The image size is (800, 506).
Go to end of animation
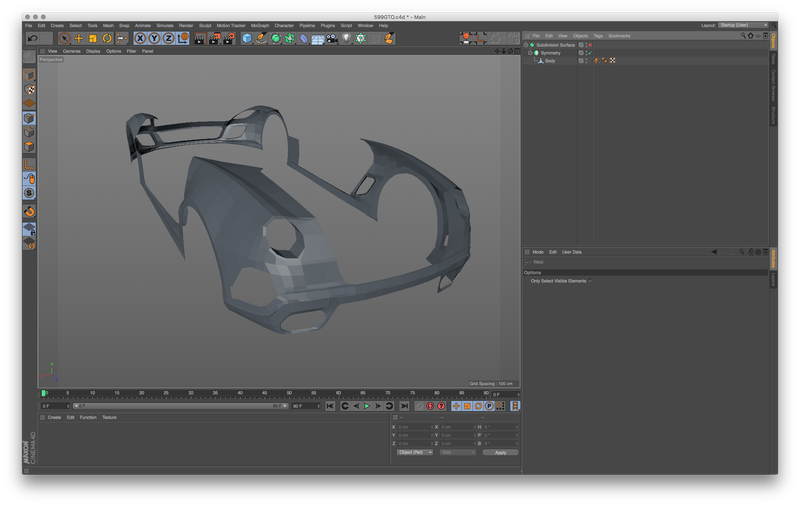(x=404, y=406)
